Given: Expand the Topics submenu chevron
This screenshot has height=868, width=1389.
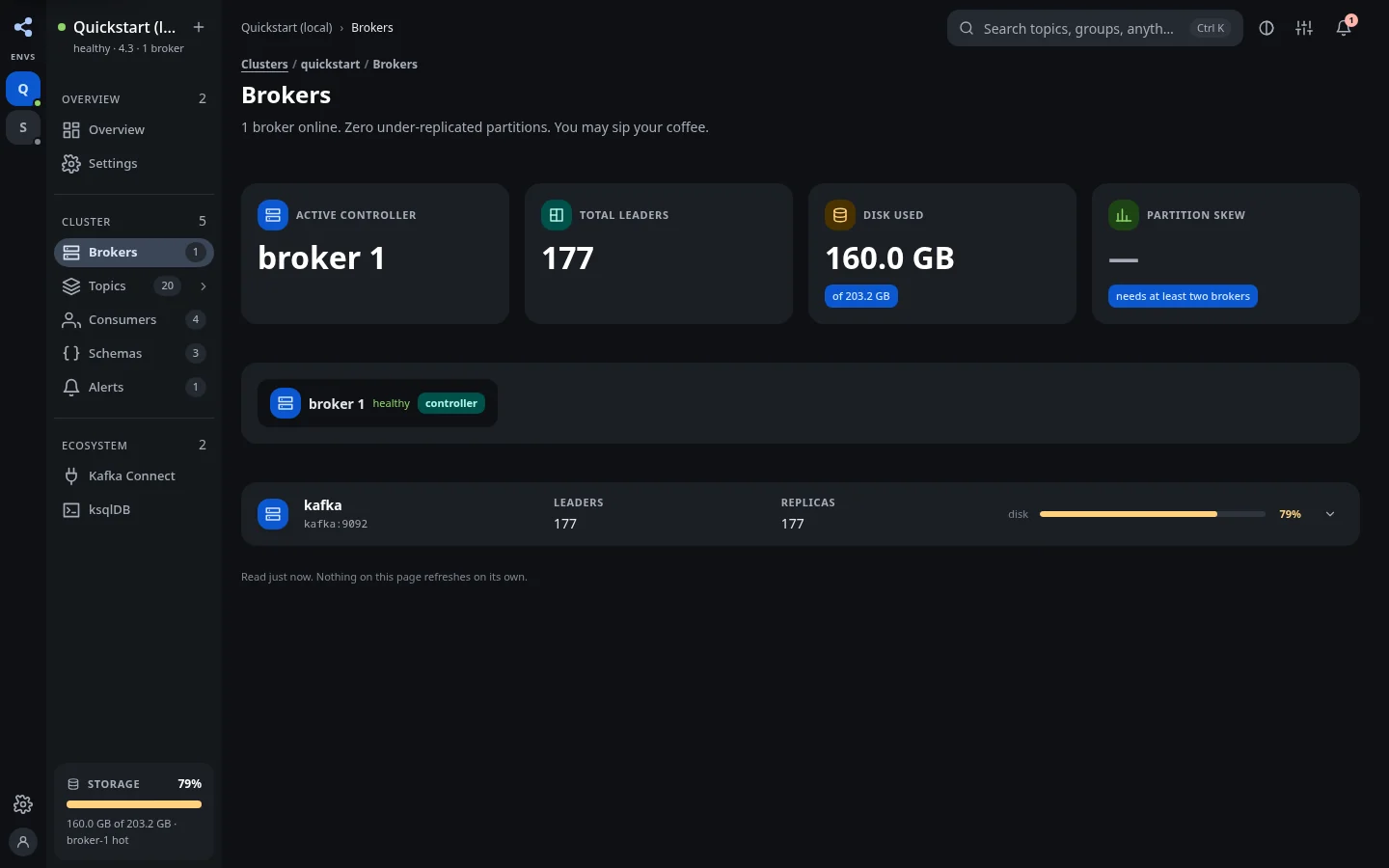Looking at the screenshot, I should (x=203, y=286).
